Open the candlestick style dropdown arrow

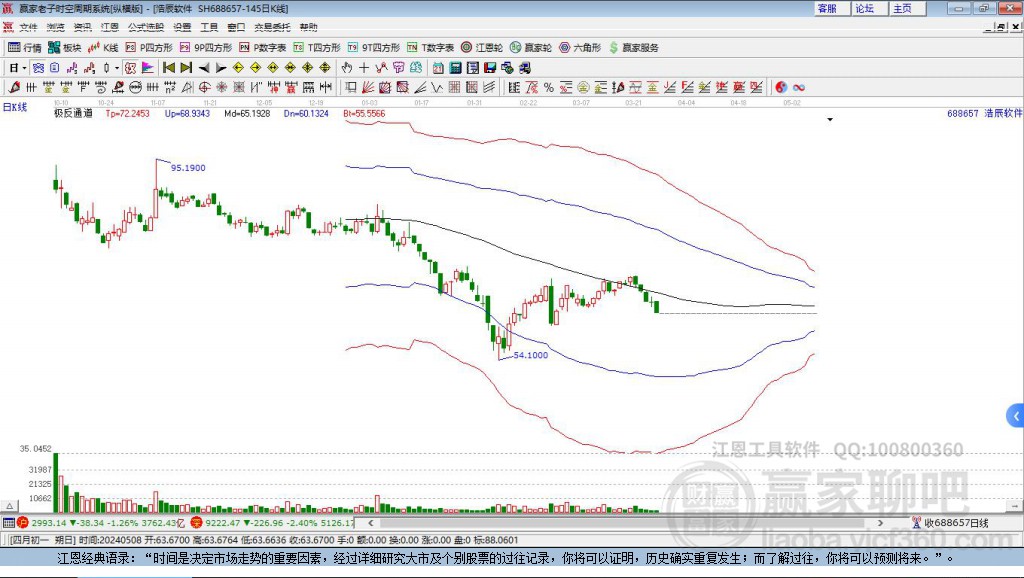pyautogui.click(x=117, y=68)
